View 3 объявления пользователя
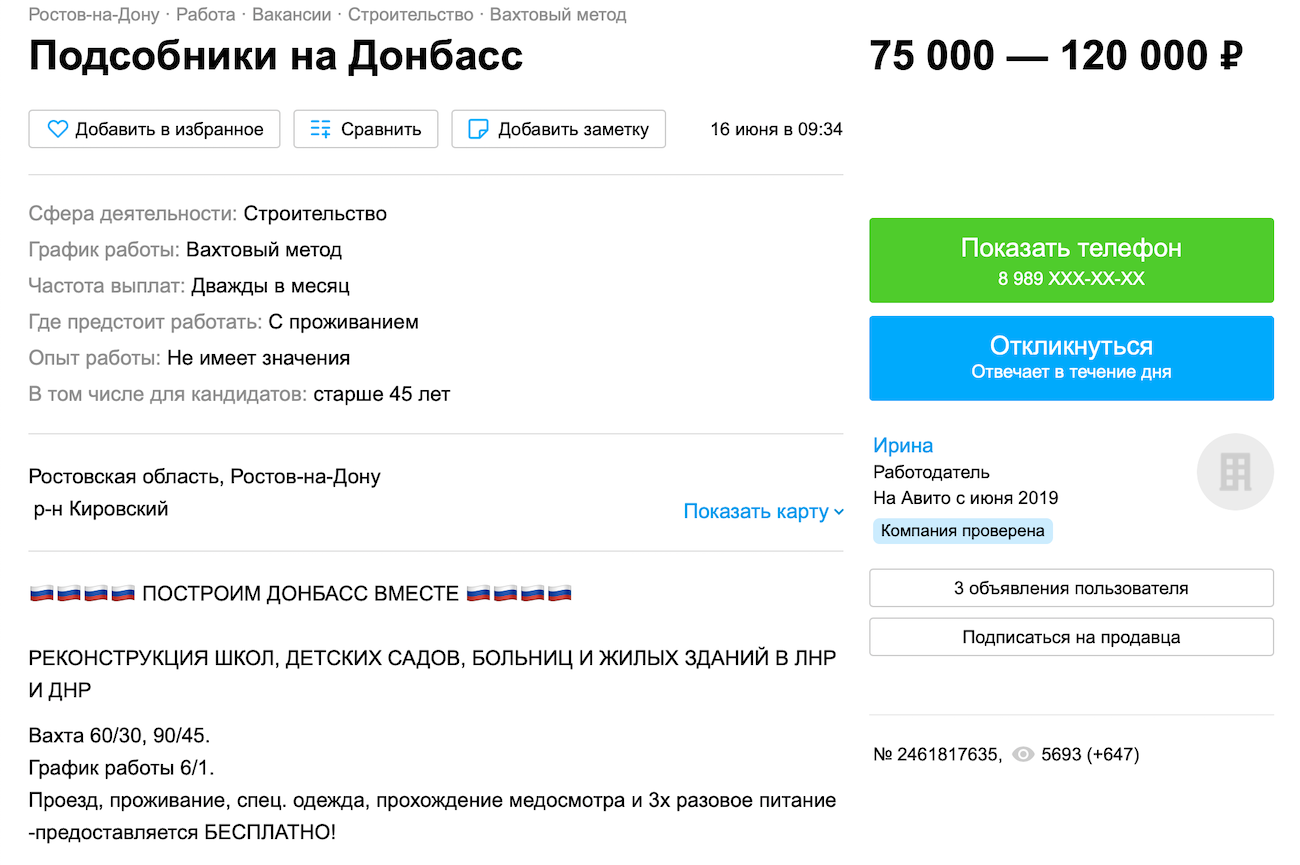The image size is (1300, 865). [1071, 588]
